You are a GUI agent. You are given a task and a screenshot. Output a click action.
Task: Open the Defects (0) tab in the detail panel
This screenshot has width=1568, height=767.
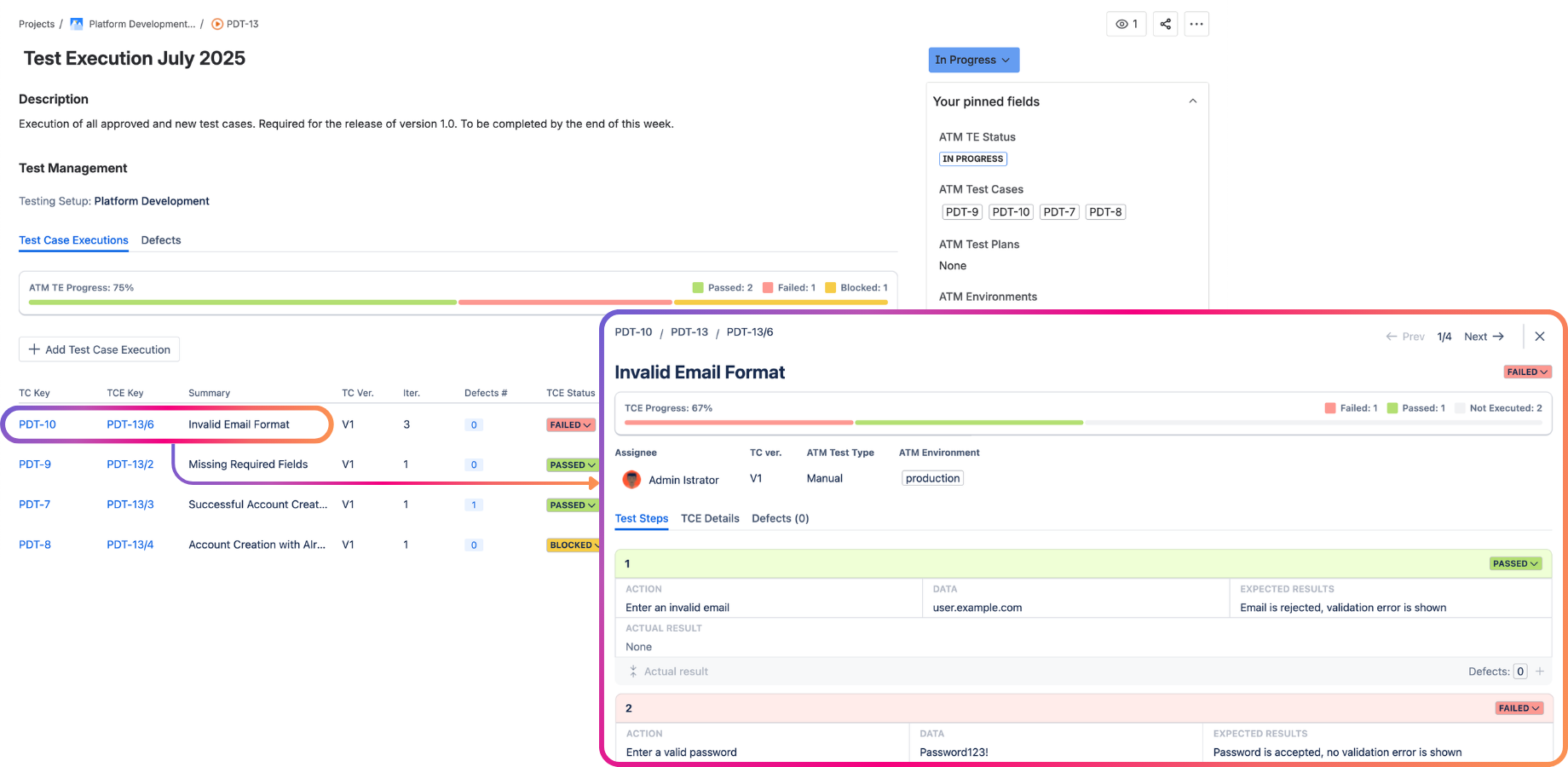point(780,518)
